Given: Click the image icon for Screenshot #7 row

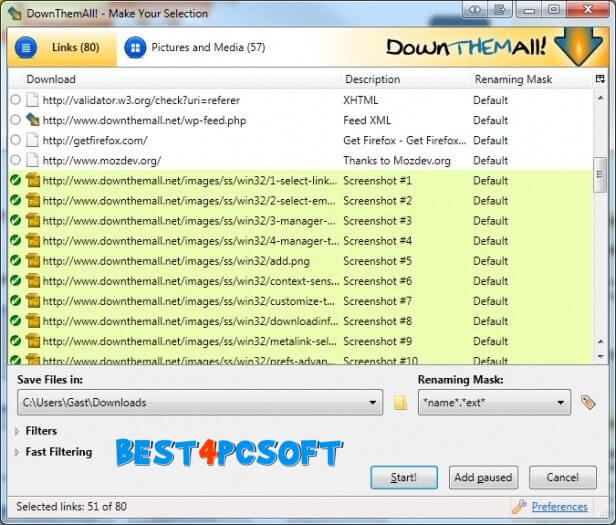Looking at the screenshot, I should coord(33,301).
